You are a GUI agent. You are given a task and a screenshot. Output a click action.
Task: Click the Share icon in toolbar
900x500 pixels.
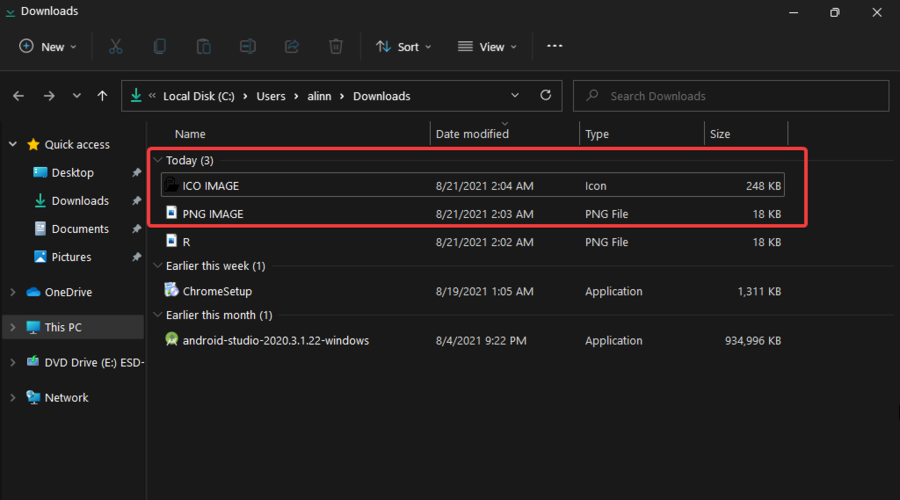pos(292,46)
